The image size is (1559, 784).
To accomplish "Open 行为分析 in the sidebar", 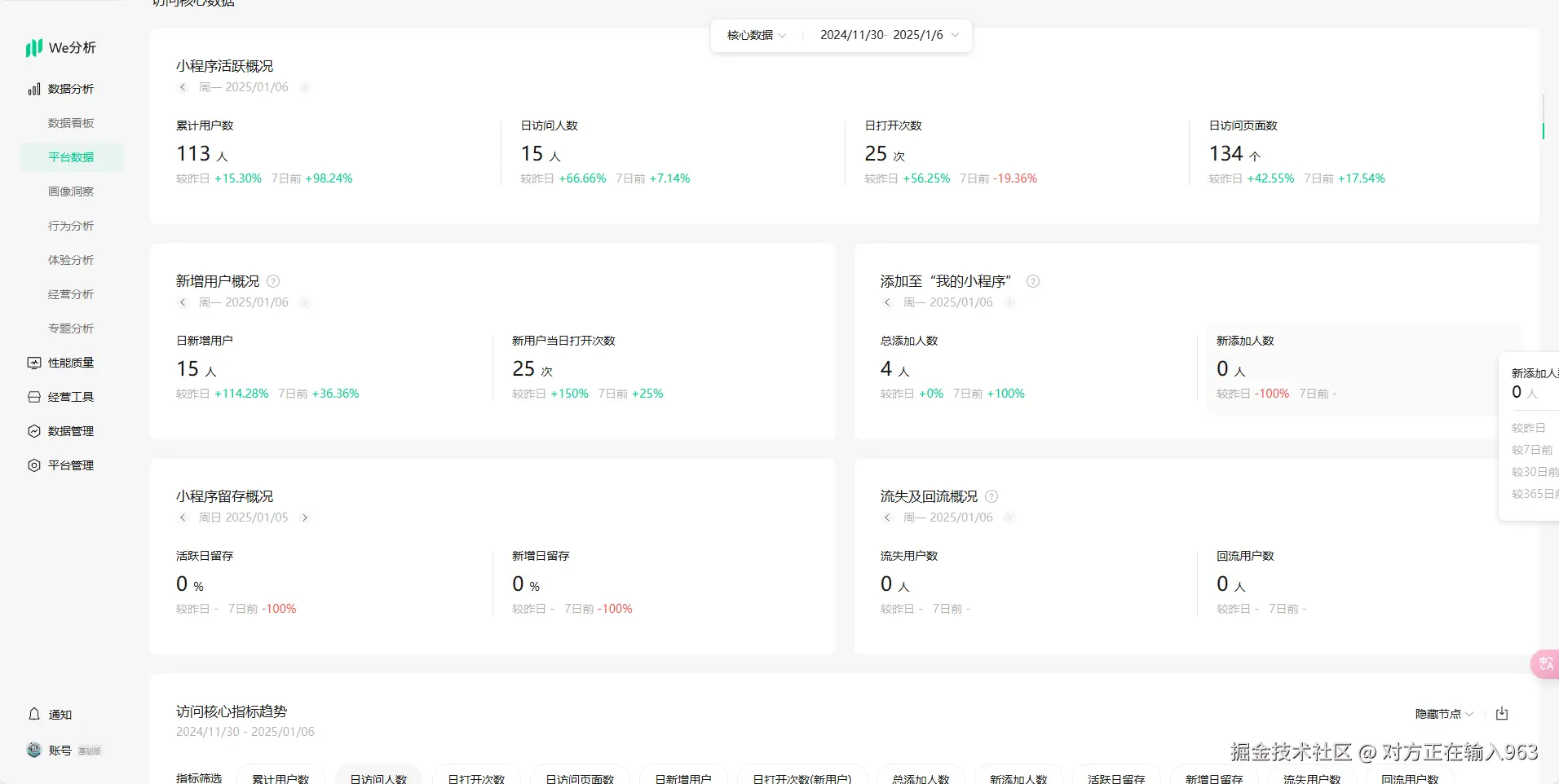I will click(72, 226).
